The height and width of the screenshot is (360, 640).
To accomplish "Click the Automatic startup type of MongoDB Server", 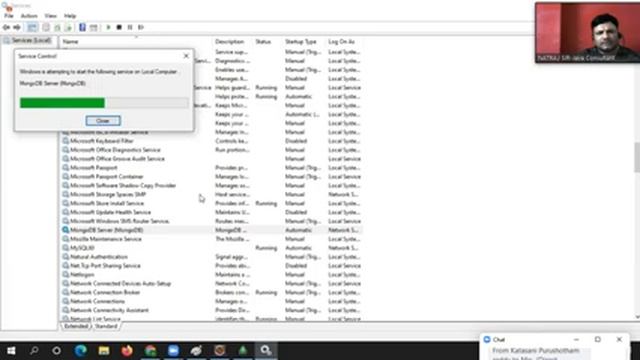I will [x=298, y=230].
